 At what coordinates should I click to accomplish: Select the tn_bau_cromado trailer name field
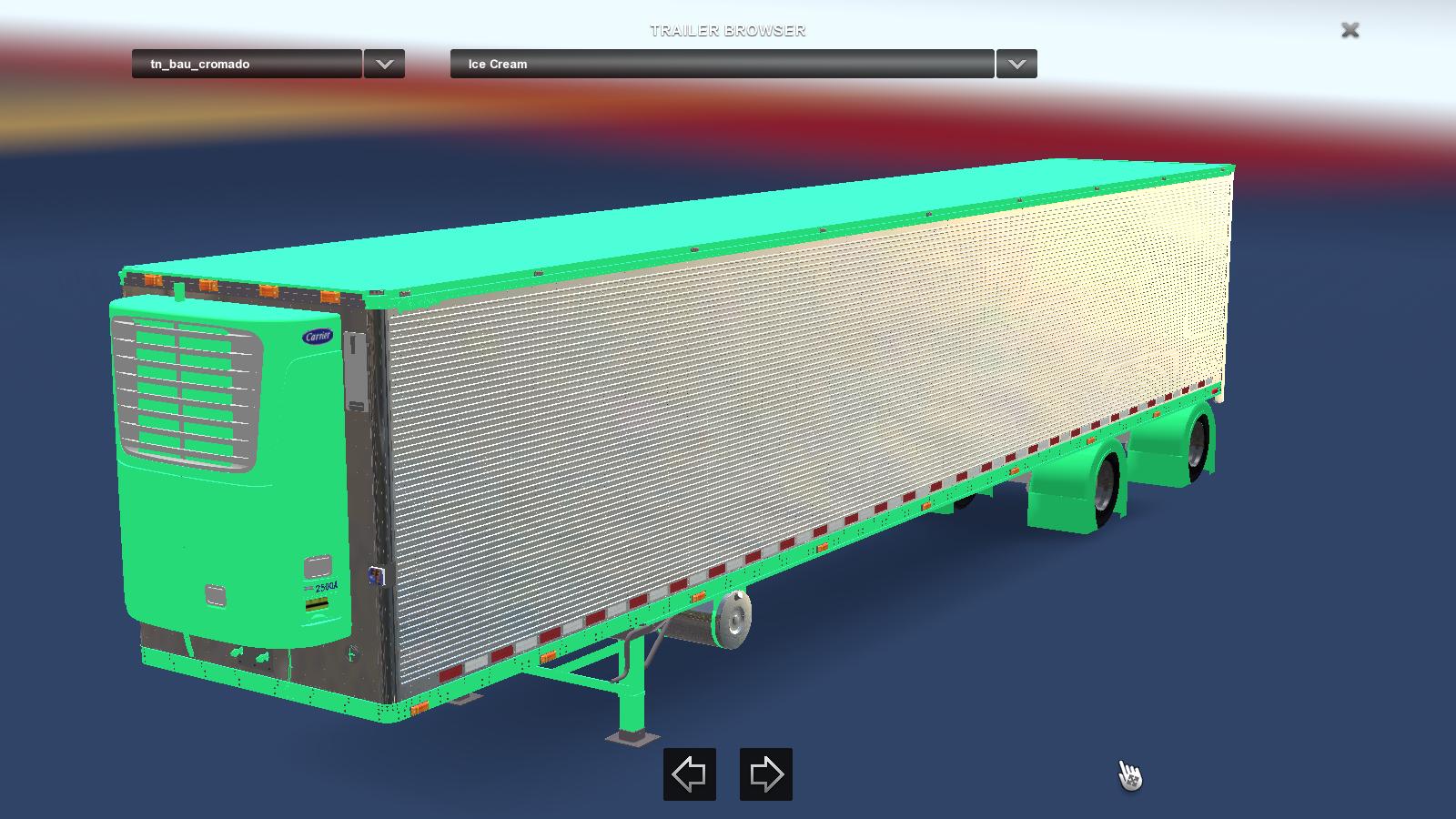(246, 64)
